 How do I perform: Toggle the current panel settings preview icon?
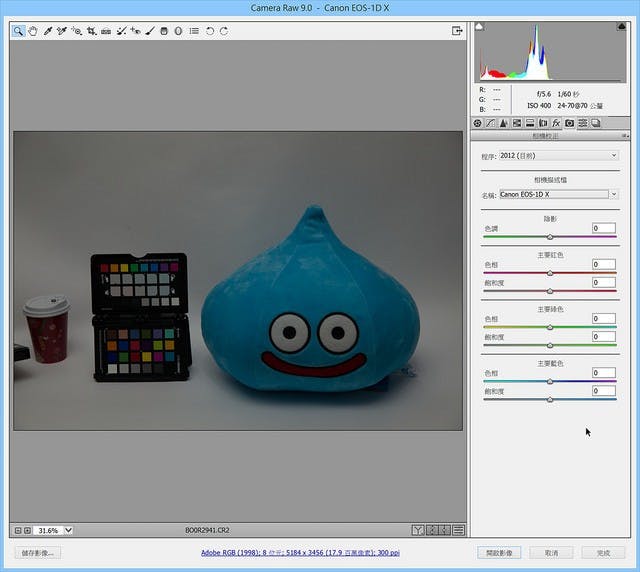[x=458, y=530]
